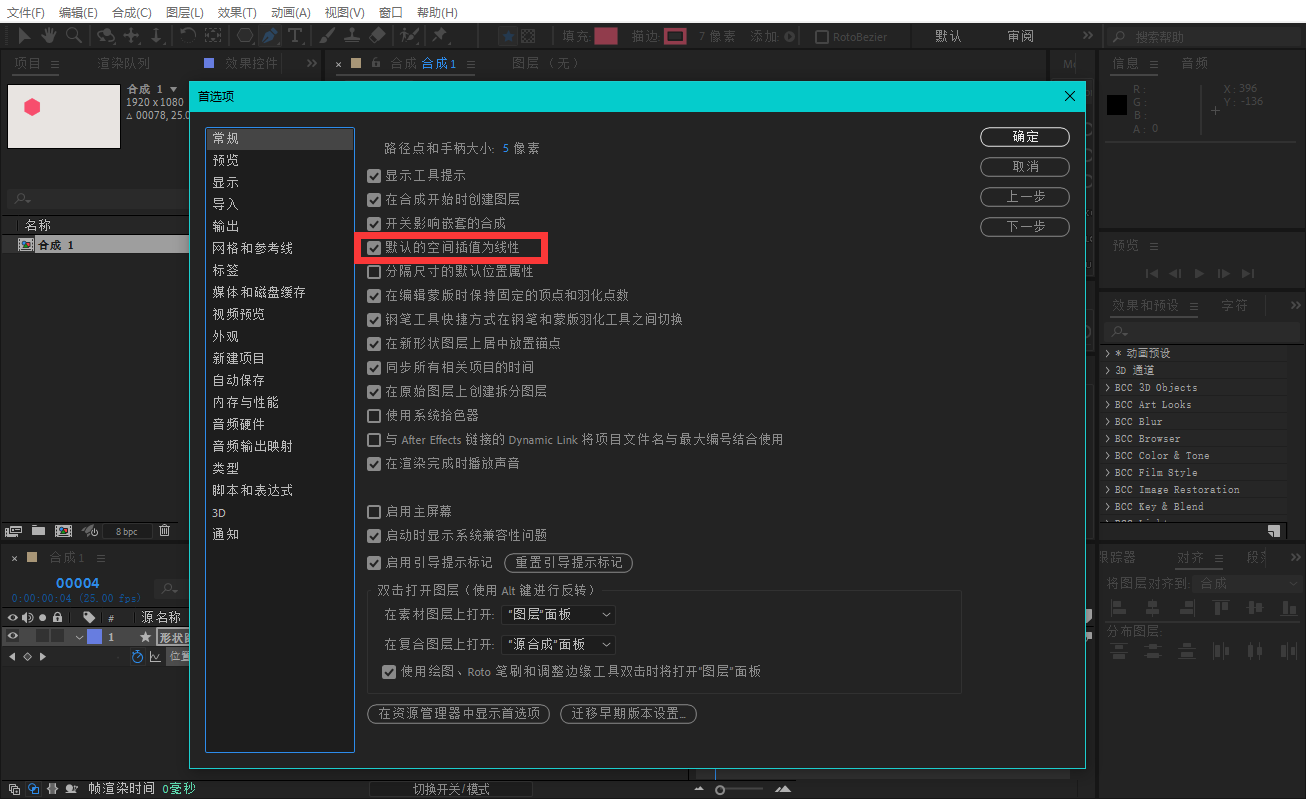Click the 8 bpc color depth button
This screenshot has height=799, width=1306.
tap(127, 531)
